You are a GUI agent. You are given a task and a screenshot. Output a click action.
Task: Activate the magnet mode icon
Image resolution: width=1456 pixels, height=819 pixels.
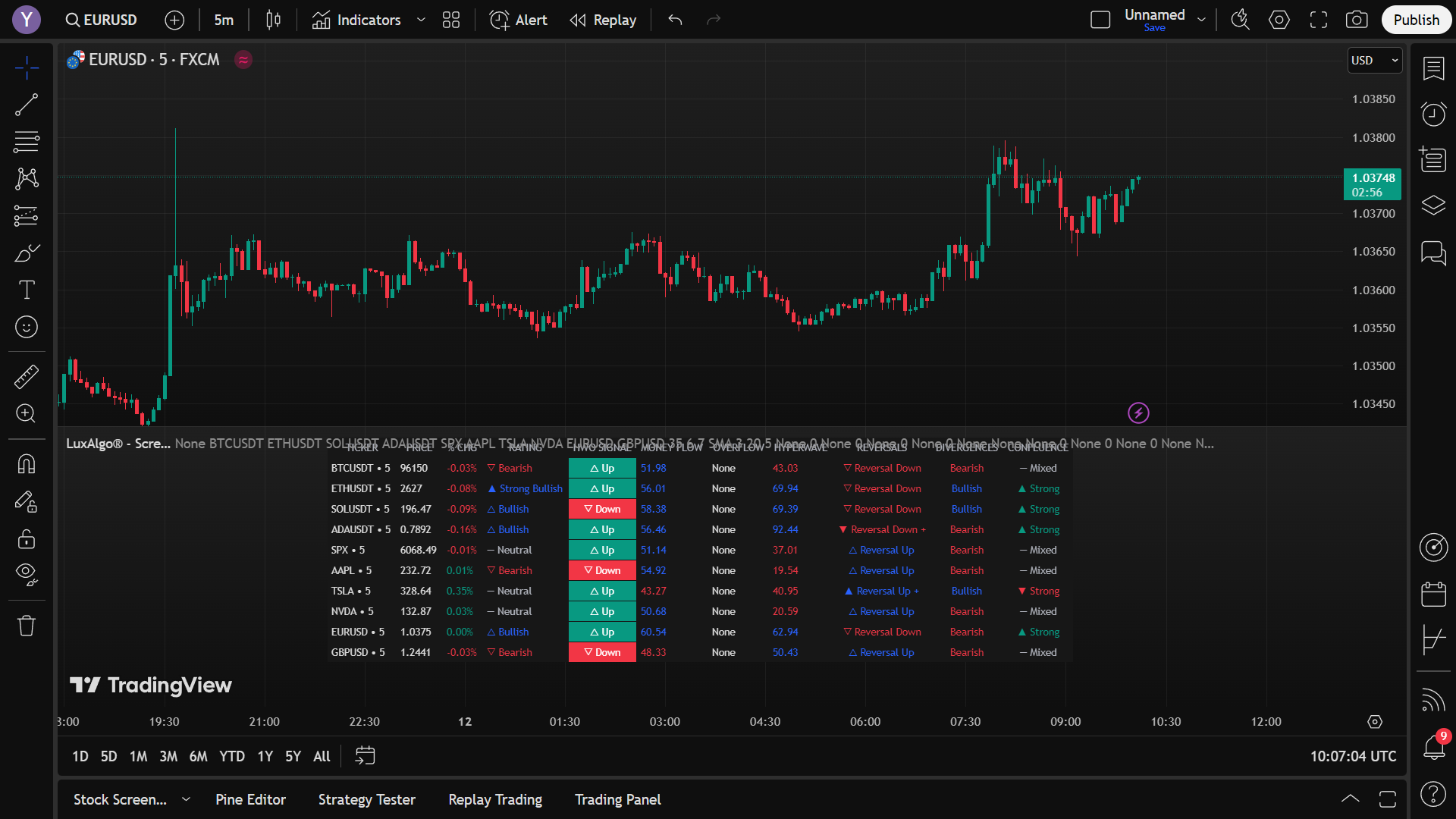click(x=27, y=463)
